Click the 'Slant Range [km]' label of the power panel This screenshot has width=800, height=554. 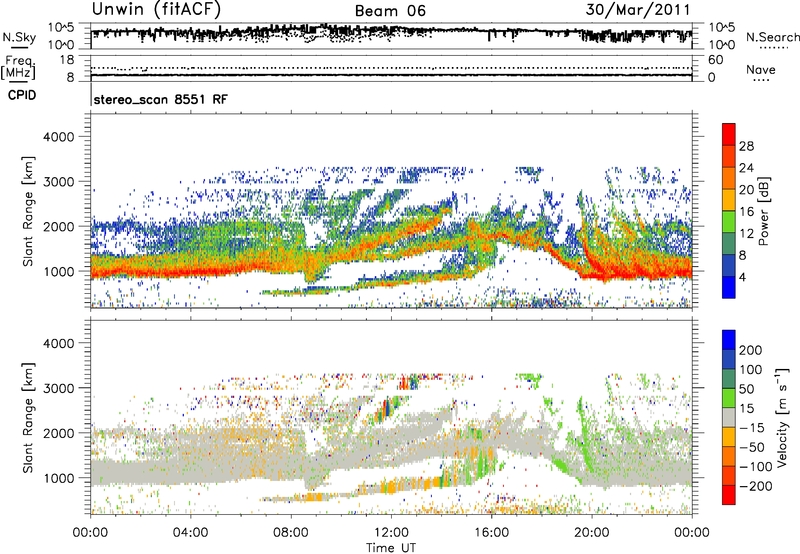point(28,211)
